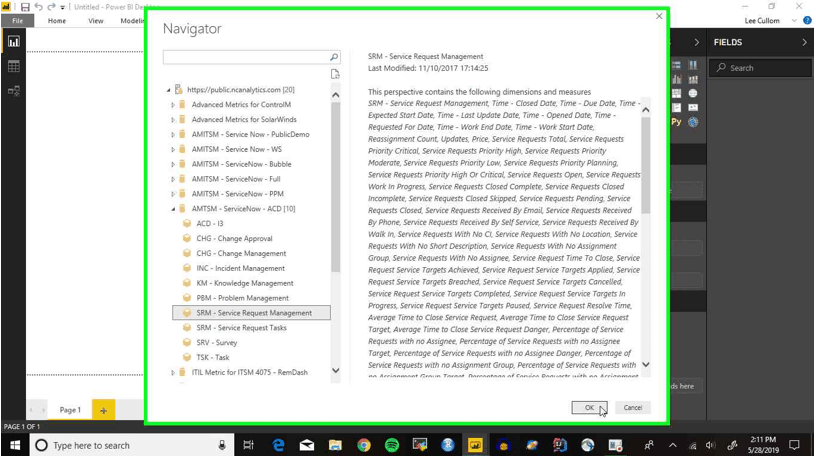Click the description pane scrollbar down arrow
The image size is (816, 457).
pos(646,365)
